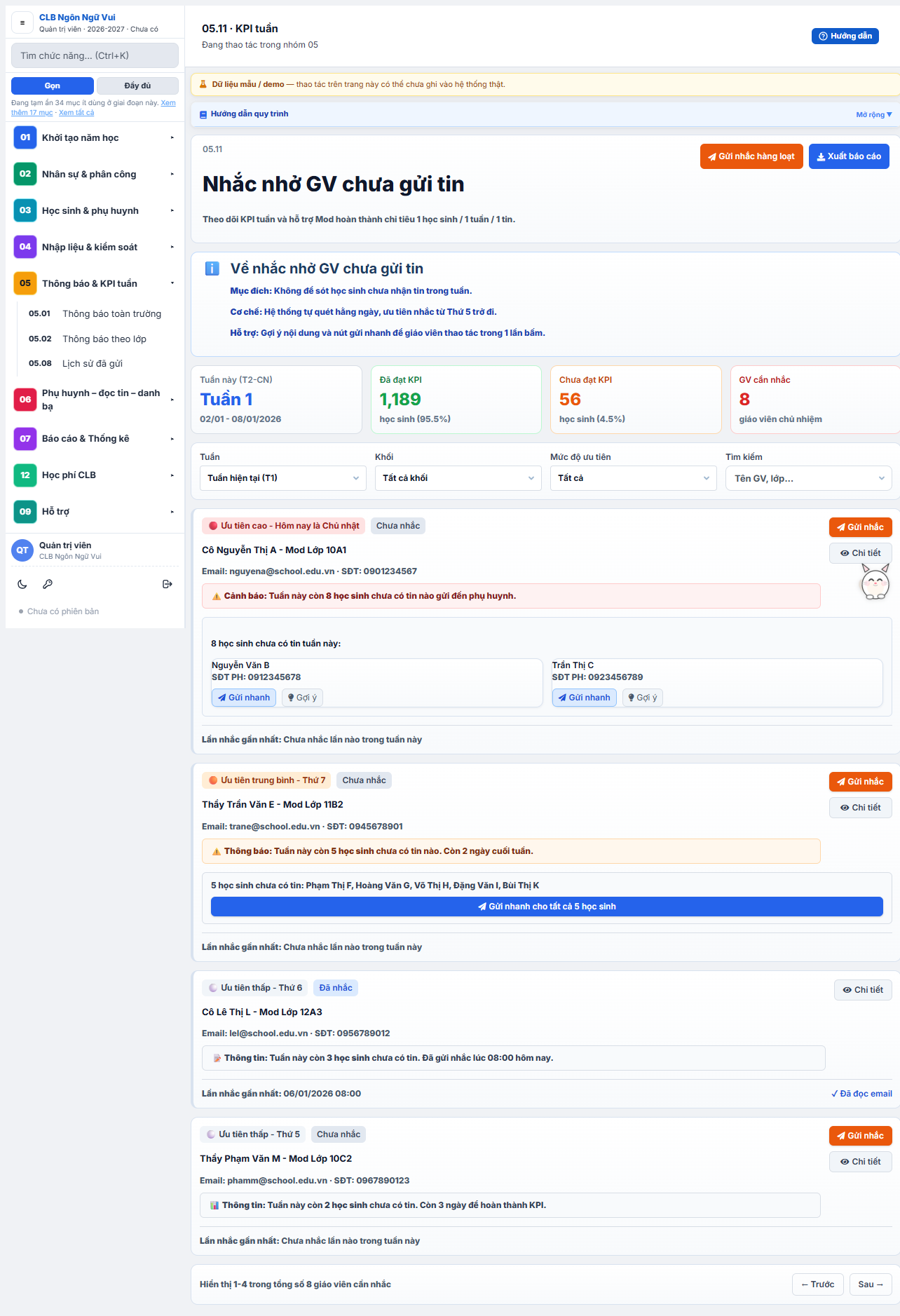The image size is (900, 1316).
Task: Go to next page with Sau
Action: click(871, 1284)
